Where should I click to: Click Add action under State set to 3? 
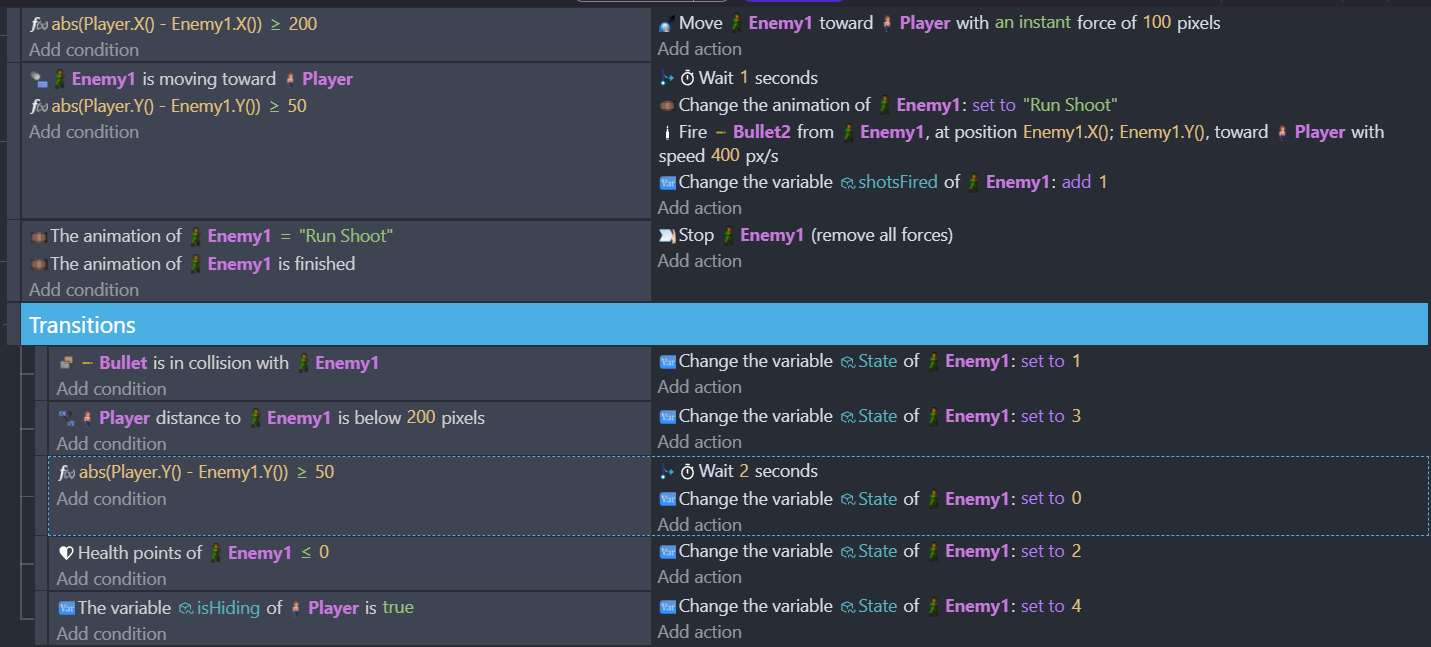point(699,442)
